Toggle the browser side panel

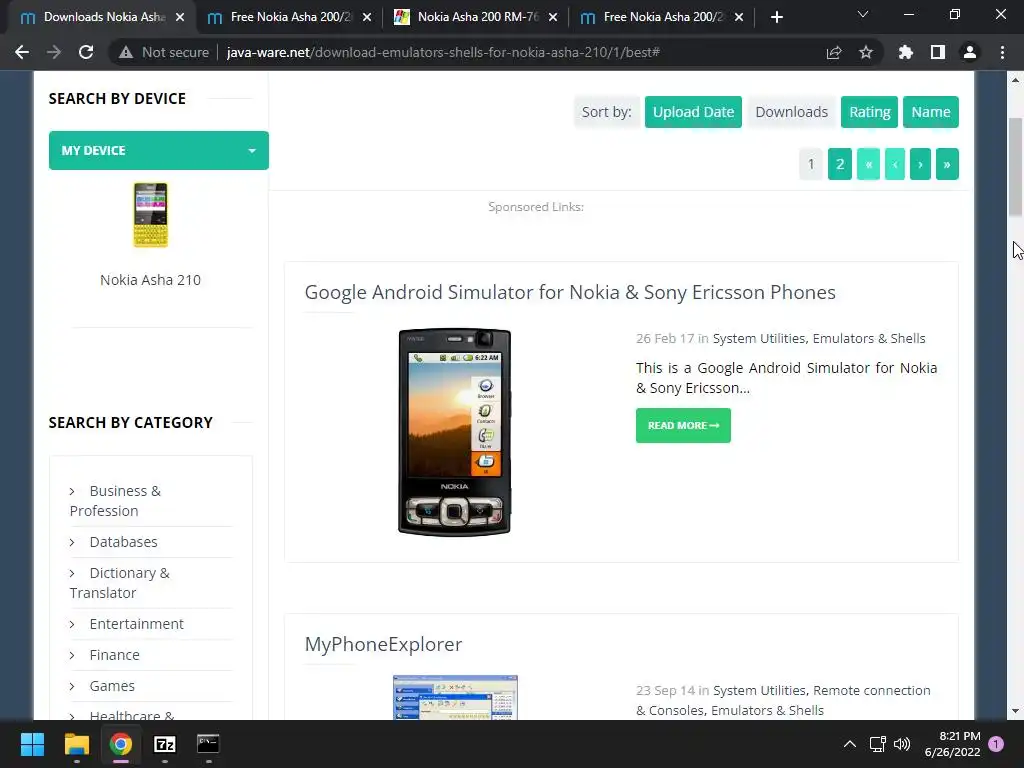click(937, 52)
